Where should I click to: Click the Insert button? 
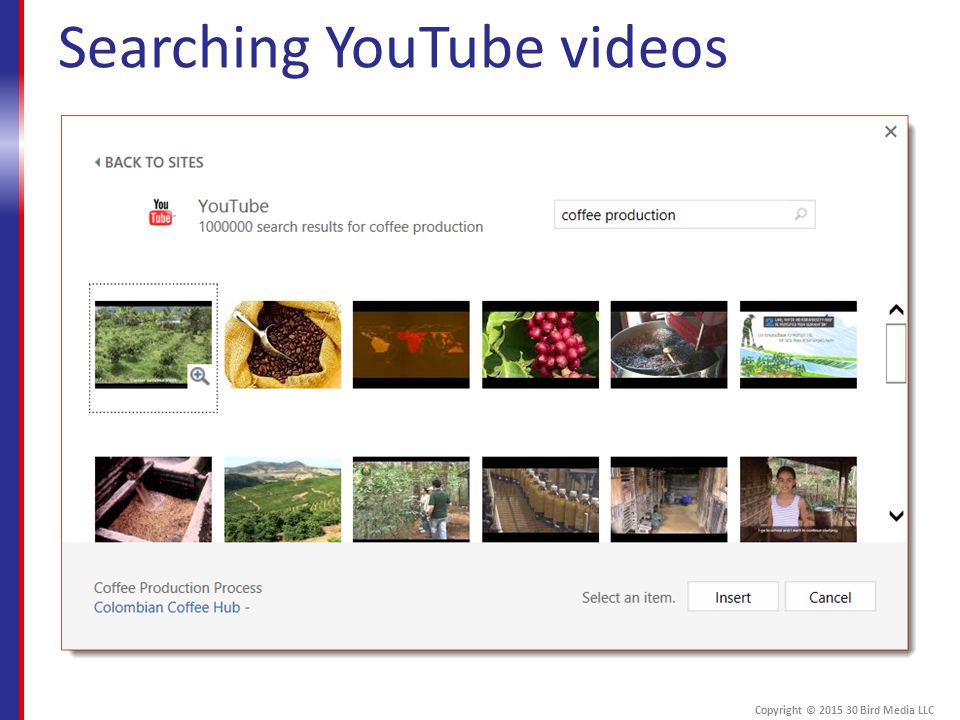coord(733,597)
